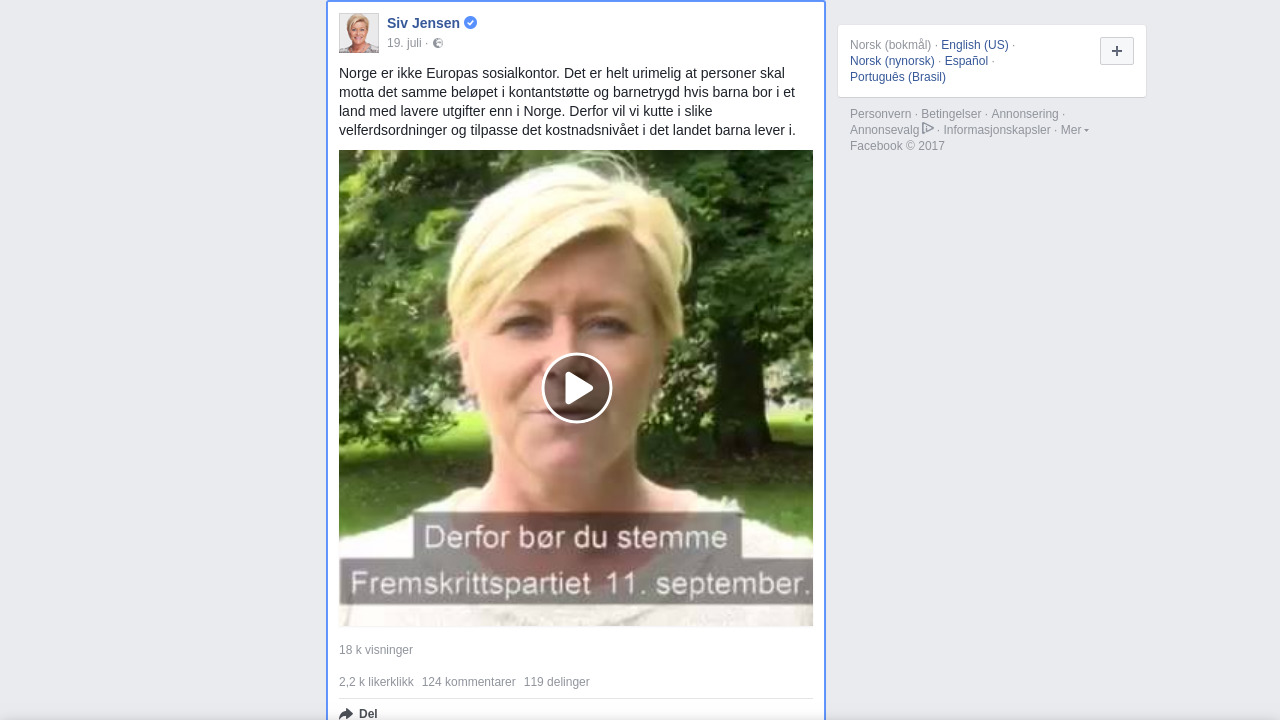The height and width of the screenshot is (720, 1280).
Task: Select Português (Brasil) language
Action: pyautogui.click(x=898, y=77)
